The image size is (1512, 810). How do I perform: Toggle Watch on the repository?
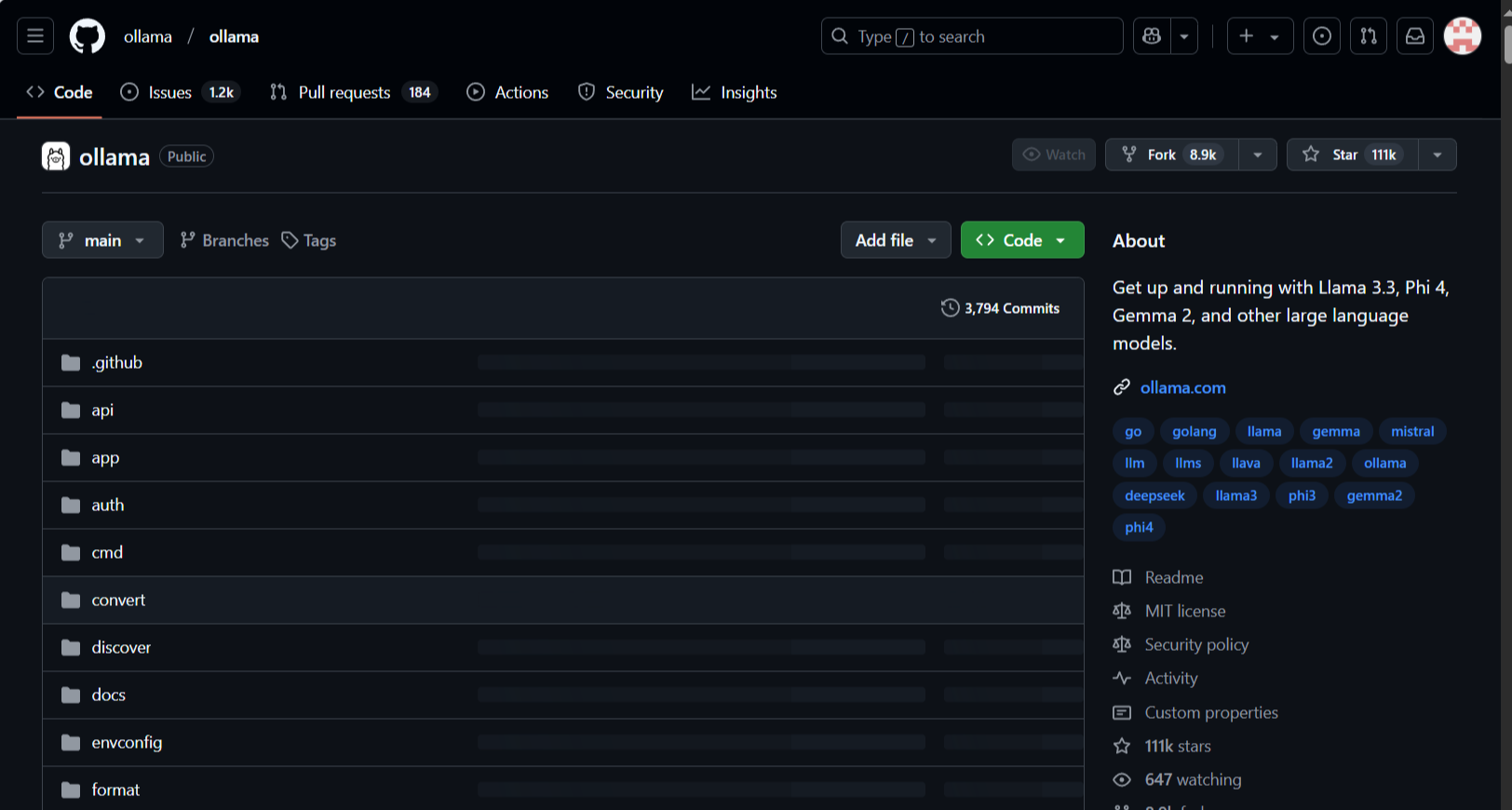[1054, 155]
